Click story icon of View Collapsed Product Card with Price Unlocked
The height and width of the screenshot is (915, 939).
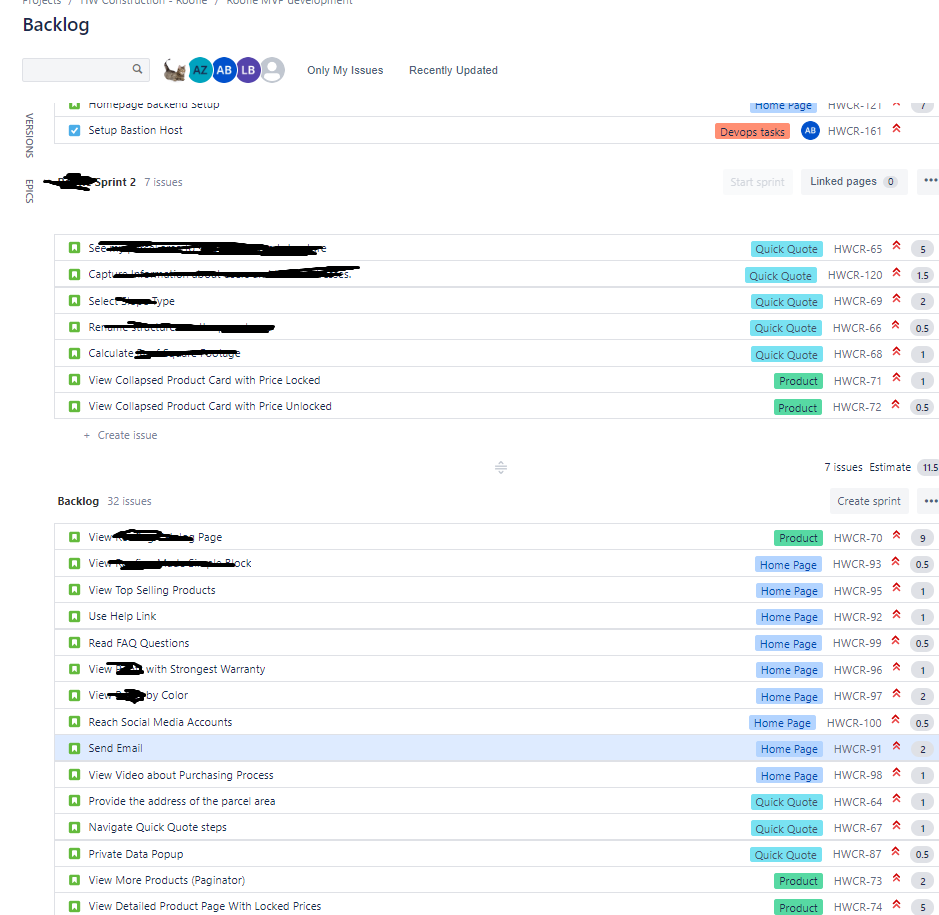coord(74,406)
